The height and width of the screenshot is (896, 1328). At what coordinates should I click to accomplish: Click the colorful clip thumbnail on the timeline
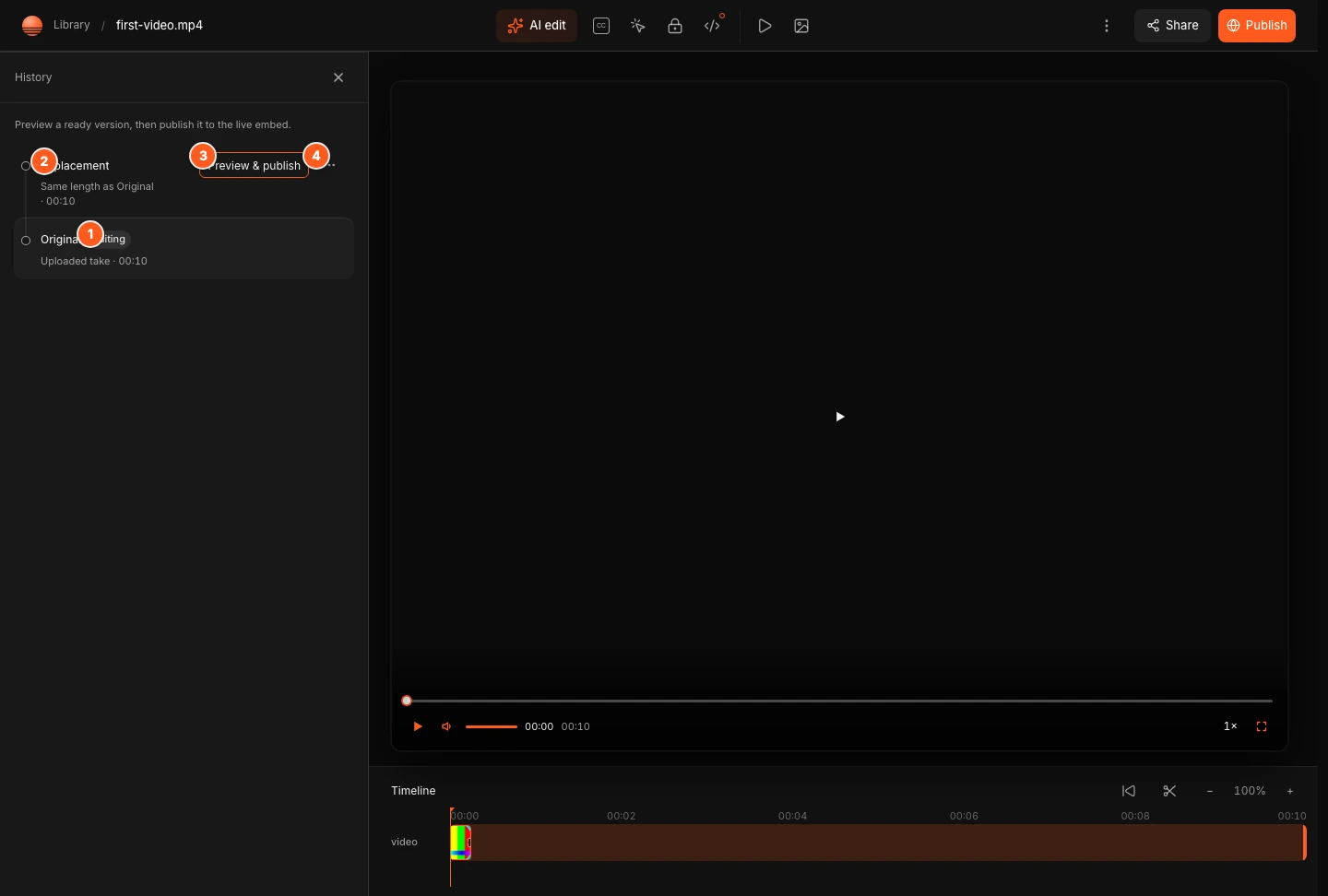[460, 843]
